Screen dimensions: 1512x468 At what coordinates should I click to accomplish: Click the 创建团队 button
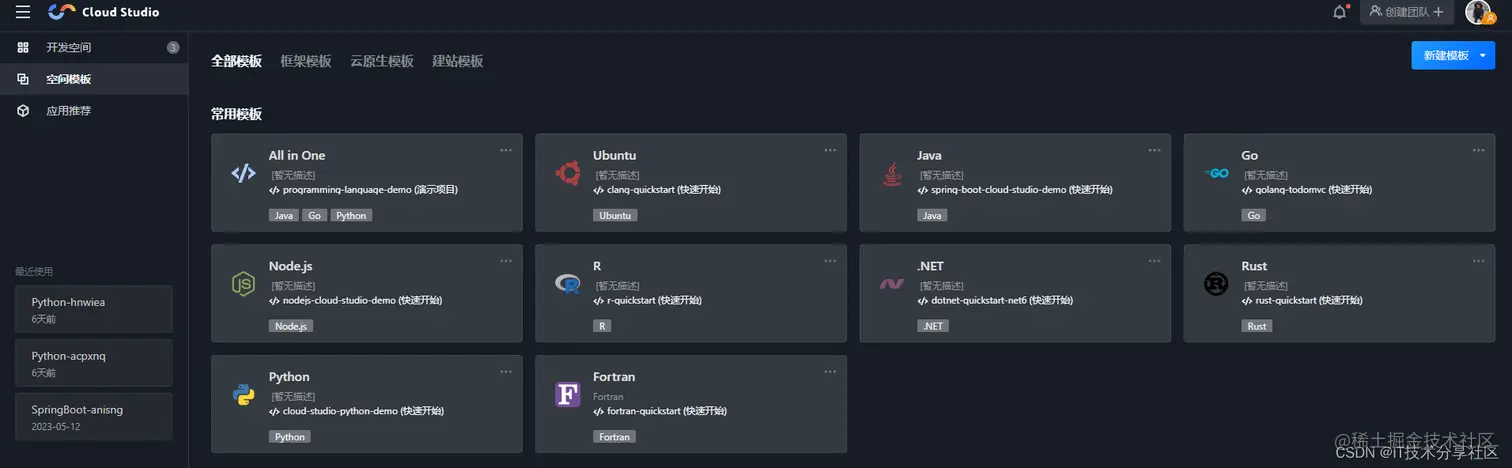pyautogui.click(x=1406, y=12)
